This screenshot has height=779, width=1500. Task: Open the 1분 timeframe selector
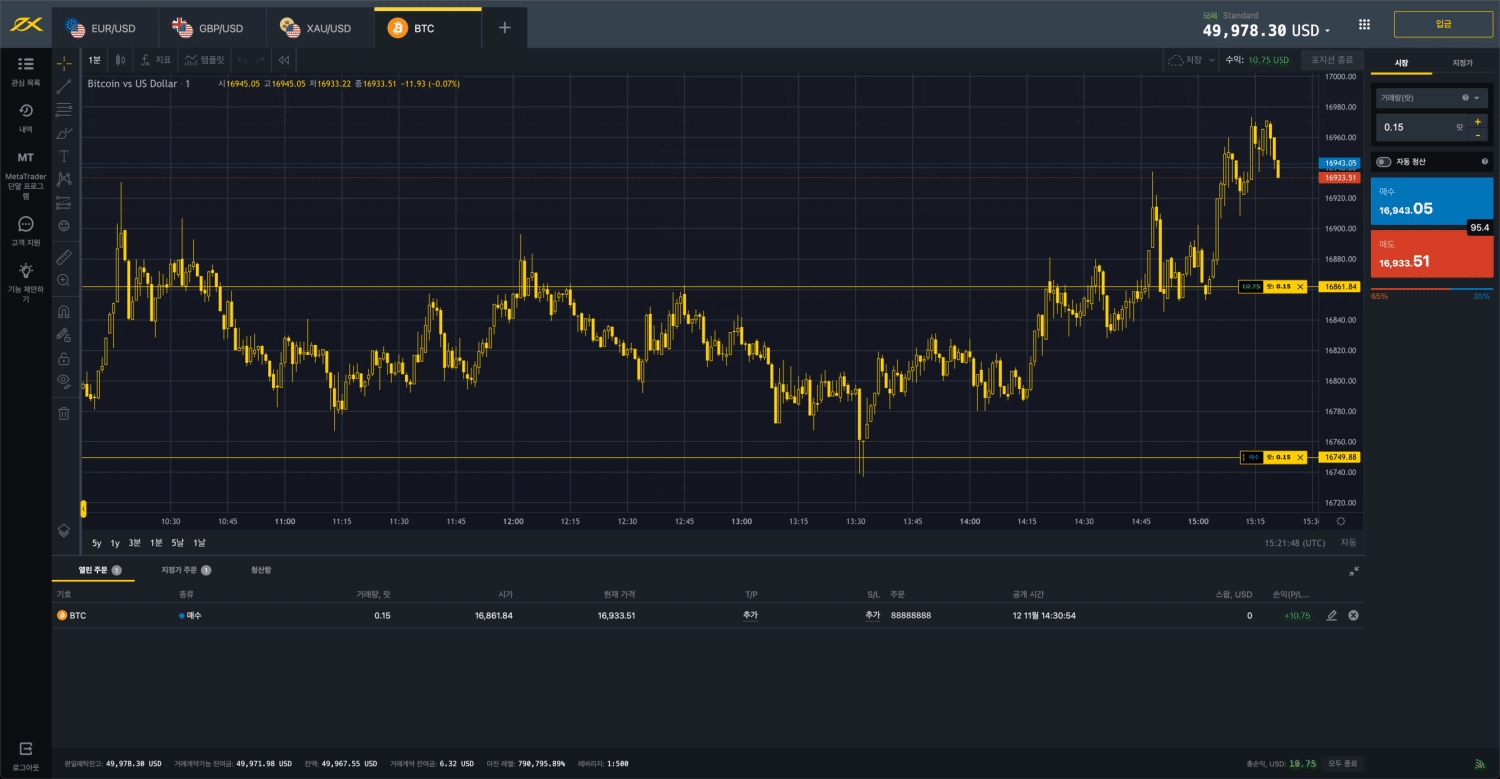pos(95,60)
